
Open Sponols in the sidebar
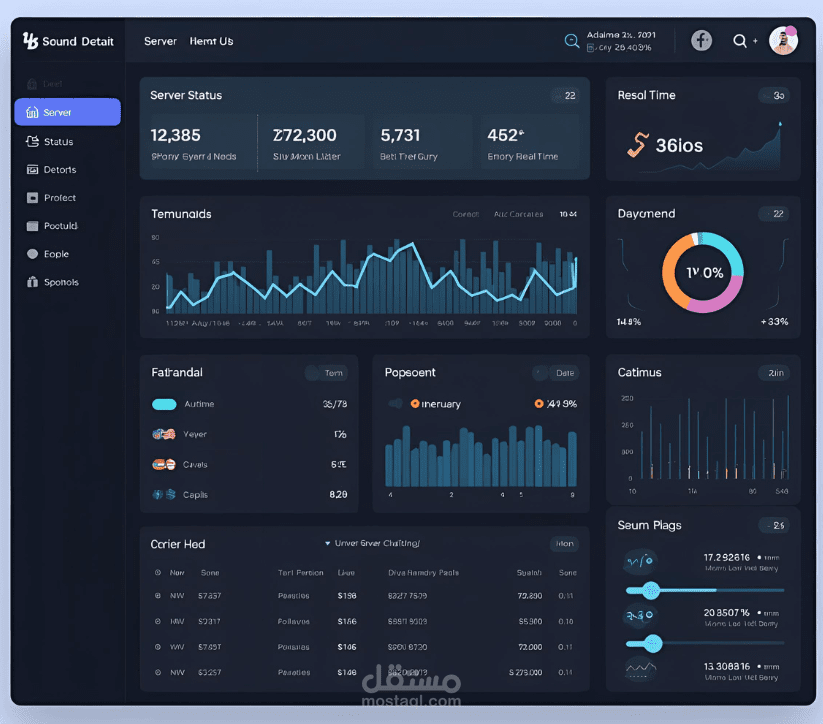point(61,282)
